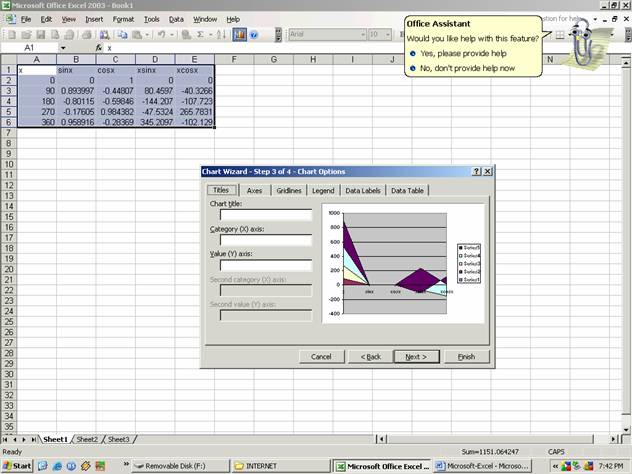
Task: Open the File menu
Action: (x=26, y=19)
